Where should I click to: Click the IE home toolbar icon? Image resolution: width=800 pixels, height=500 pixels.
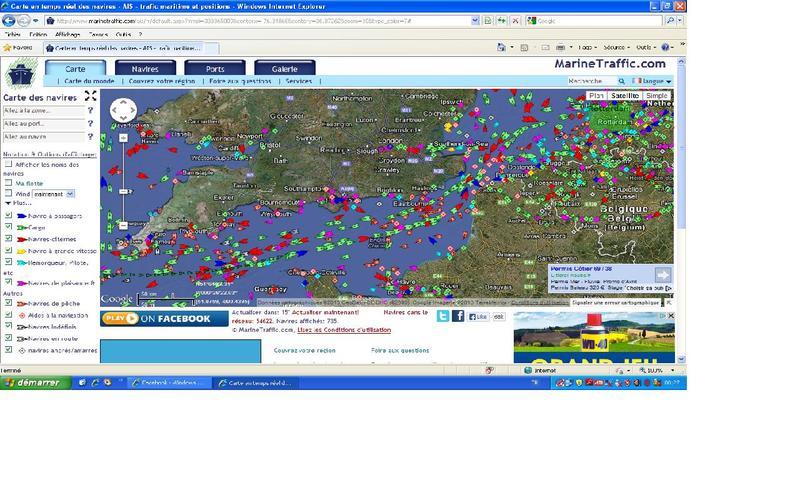point(501,47)
